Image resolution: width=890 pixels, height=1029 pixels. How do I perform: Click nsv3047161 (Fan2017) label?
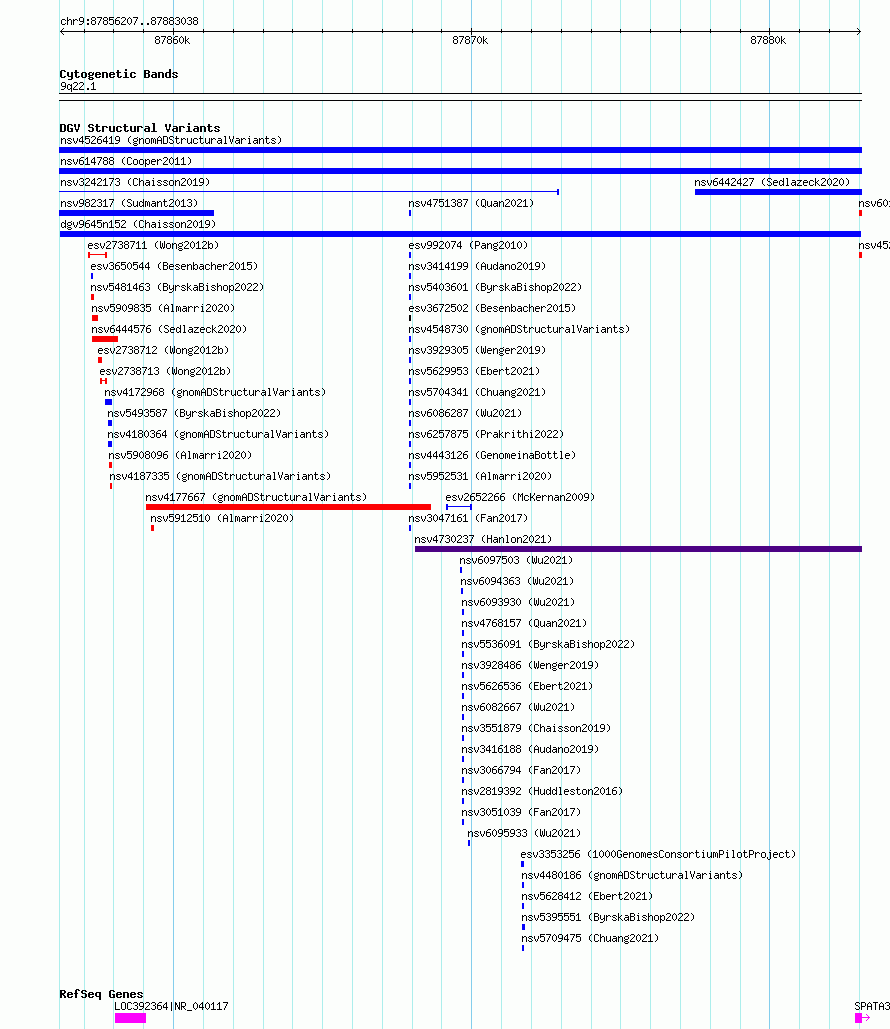point(468,518)
